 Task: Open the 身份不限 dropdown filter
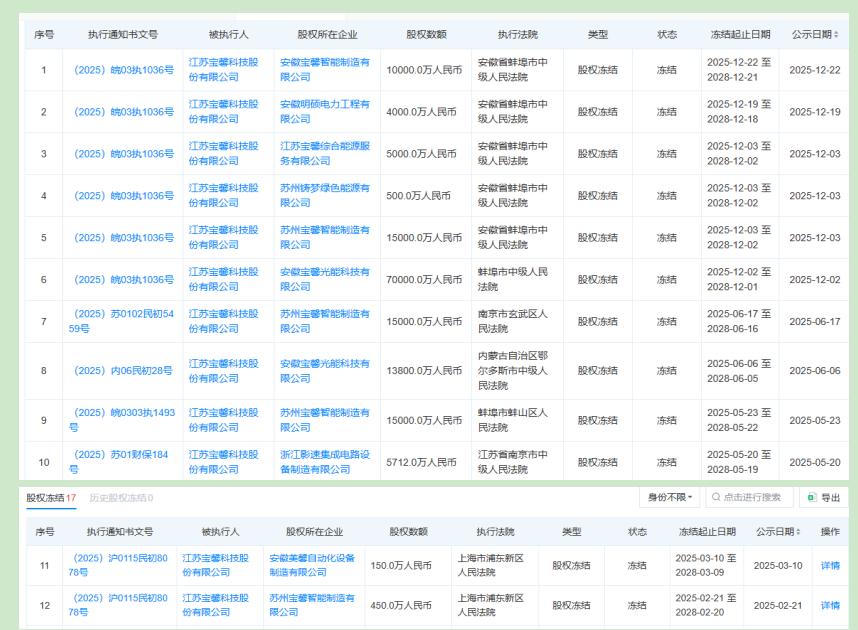click(669, 498)
